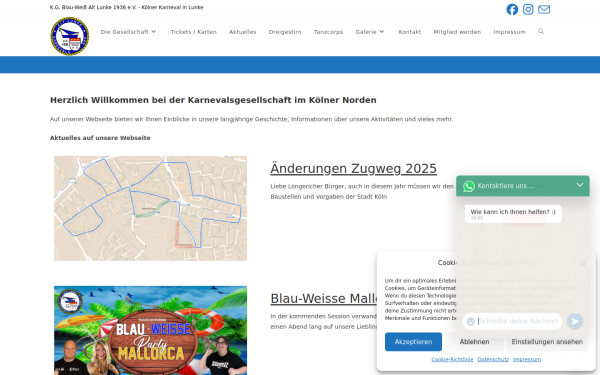Close the cookie consent dialog
The width and height of the screenshot is (600, 375).
pos(583,263)
